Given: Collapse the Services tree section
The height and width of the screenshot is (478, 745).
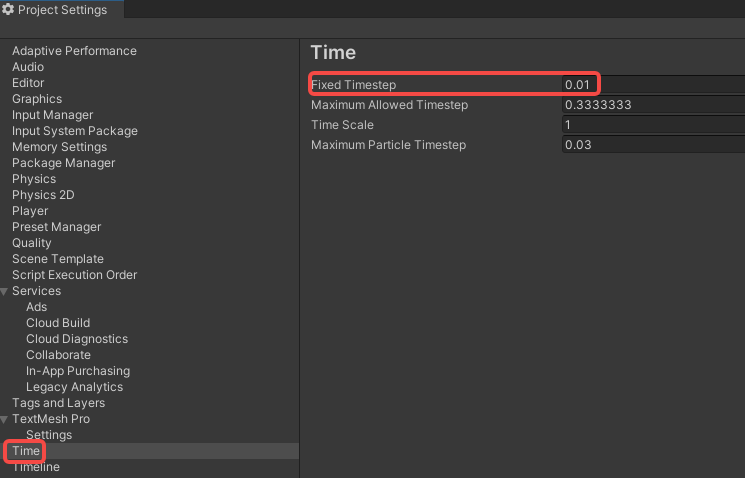Looking at the screenshot, I should [6, 291].
